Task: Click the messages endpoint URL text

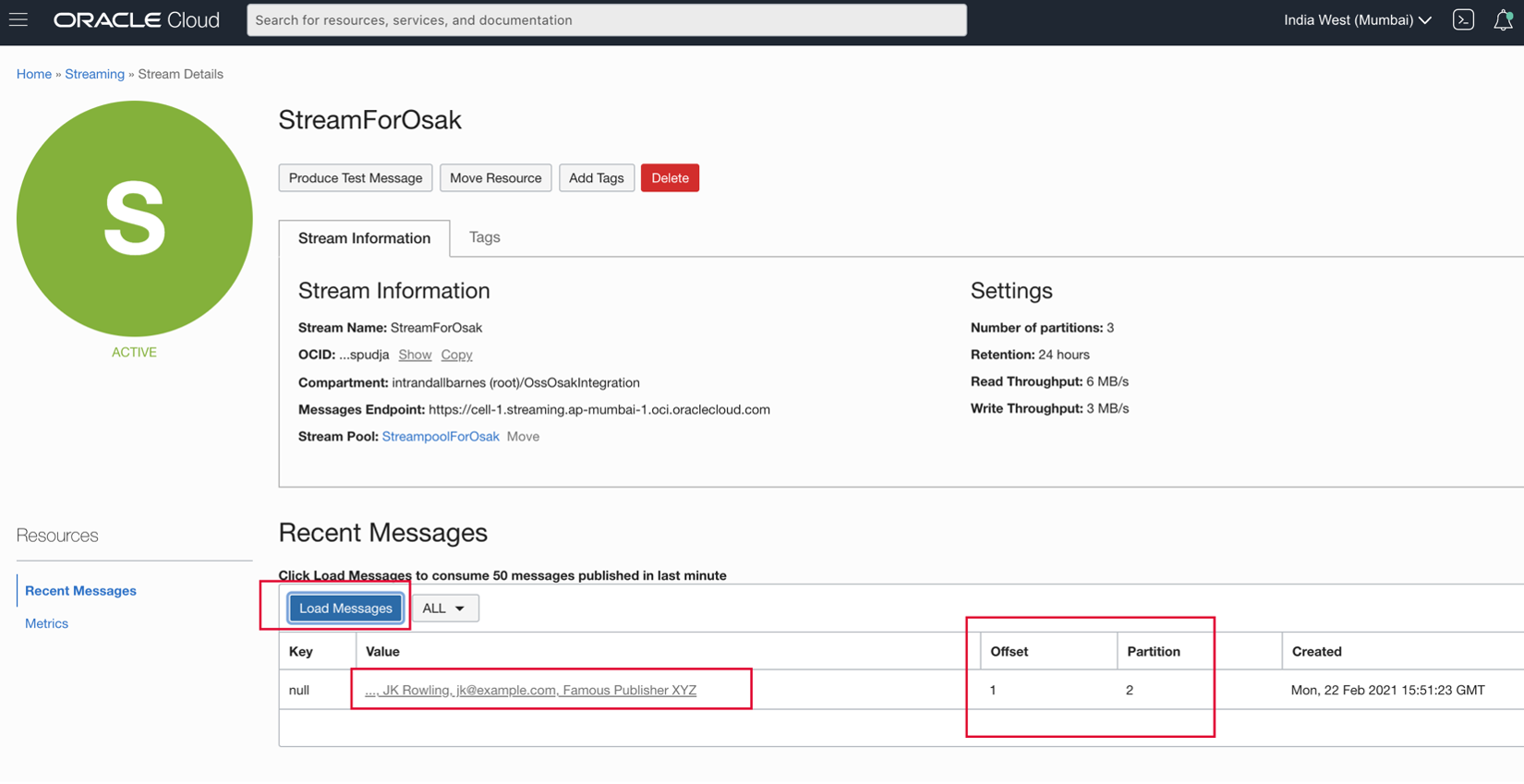Action: 599,409
